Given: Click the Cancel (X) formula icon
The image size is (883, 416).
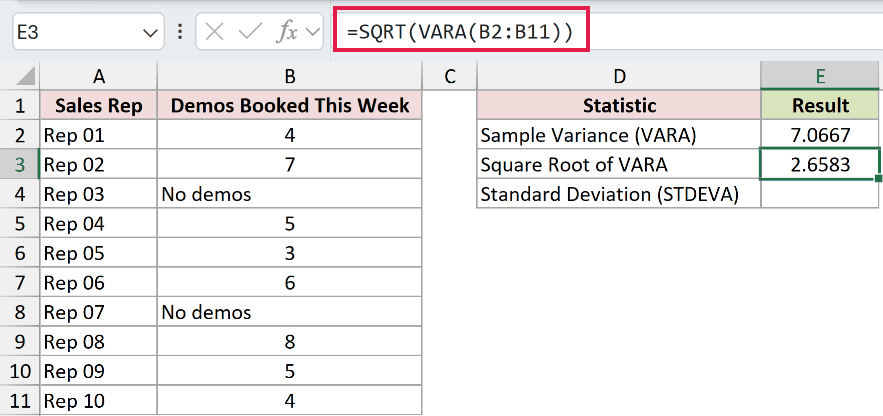Looking at the screenshot, I should (x=215, y=33).
